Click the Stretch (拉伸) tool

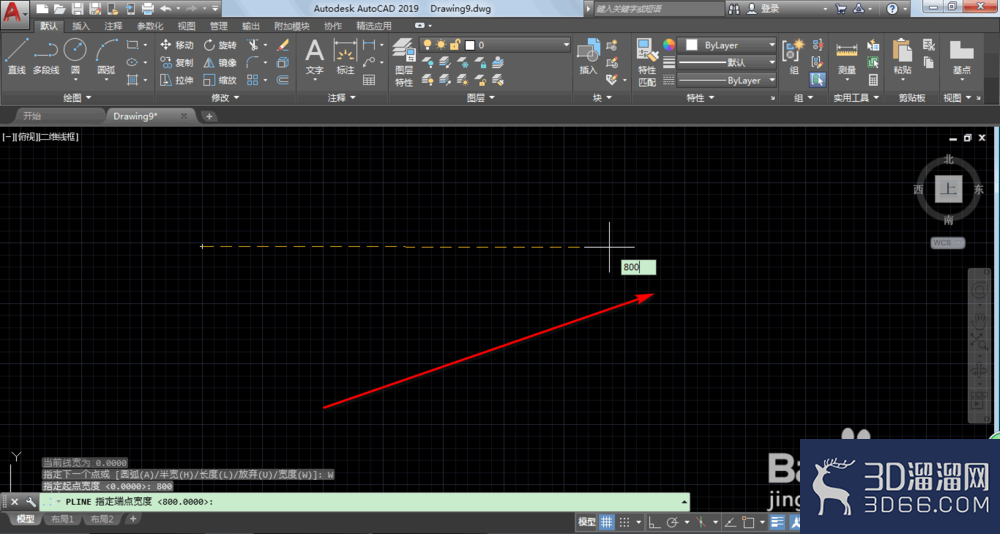[x=177, y=80]
